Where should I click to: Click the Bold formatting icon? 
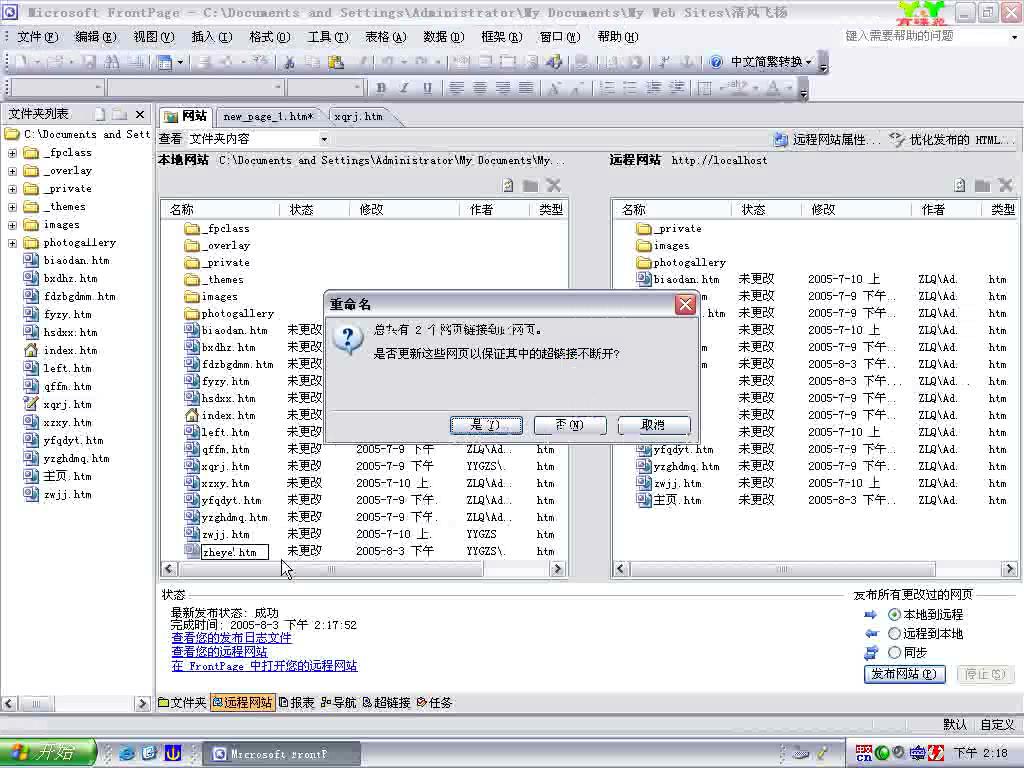(381, 88)
